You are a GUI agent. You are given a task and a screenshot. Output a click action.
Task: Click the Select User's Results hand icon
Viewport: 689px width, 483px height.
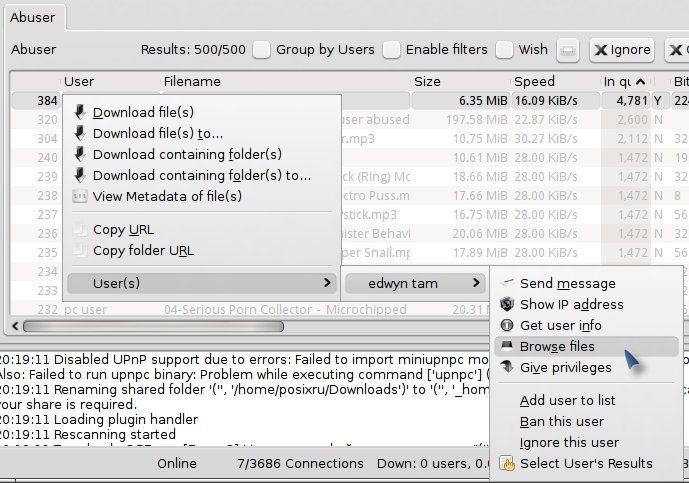point(507,463)
